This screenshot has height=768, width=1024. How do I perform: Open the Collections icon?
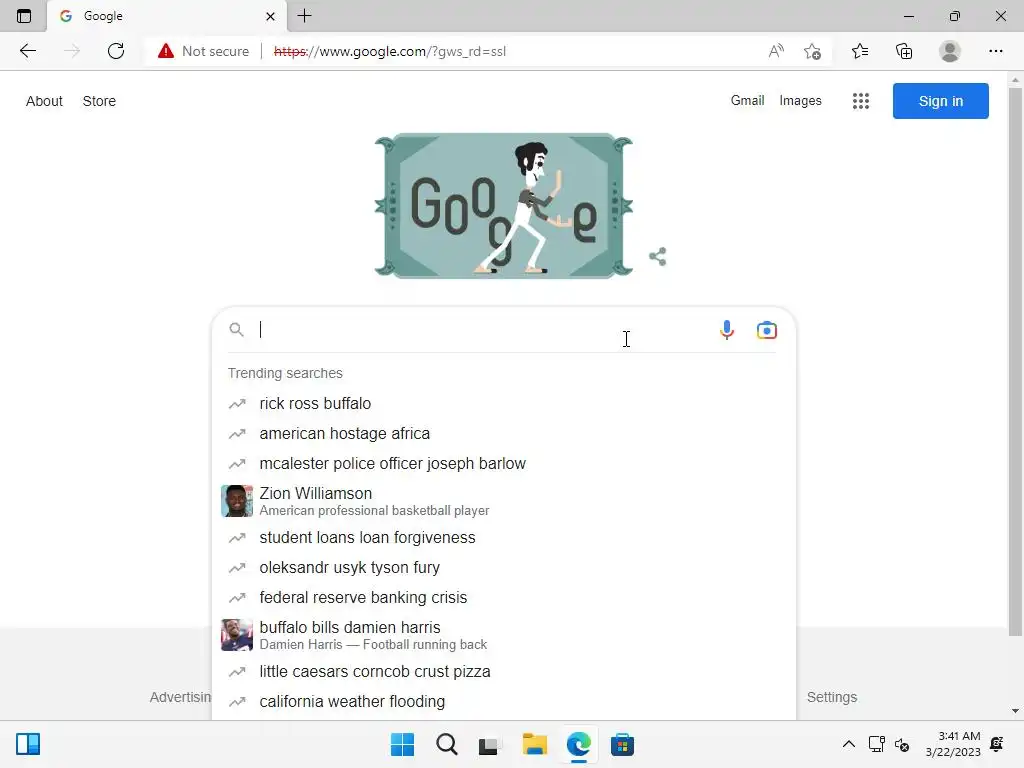(904, 51)
